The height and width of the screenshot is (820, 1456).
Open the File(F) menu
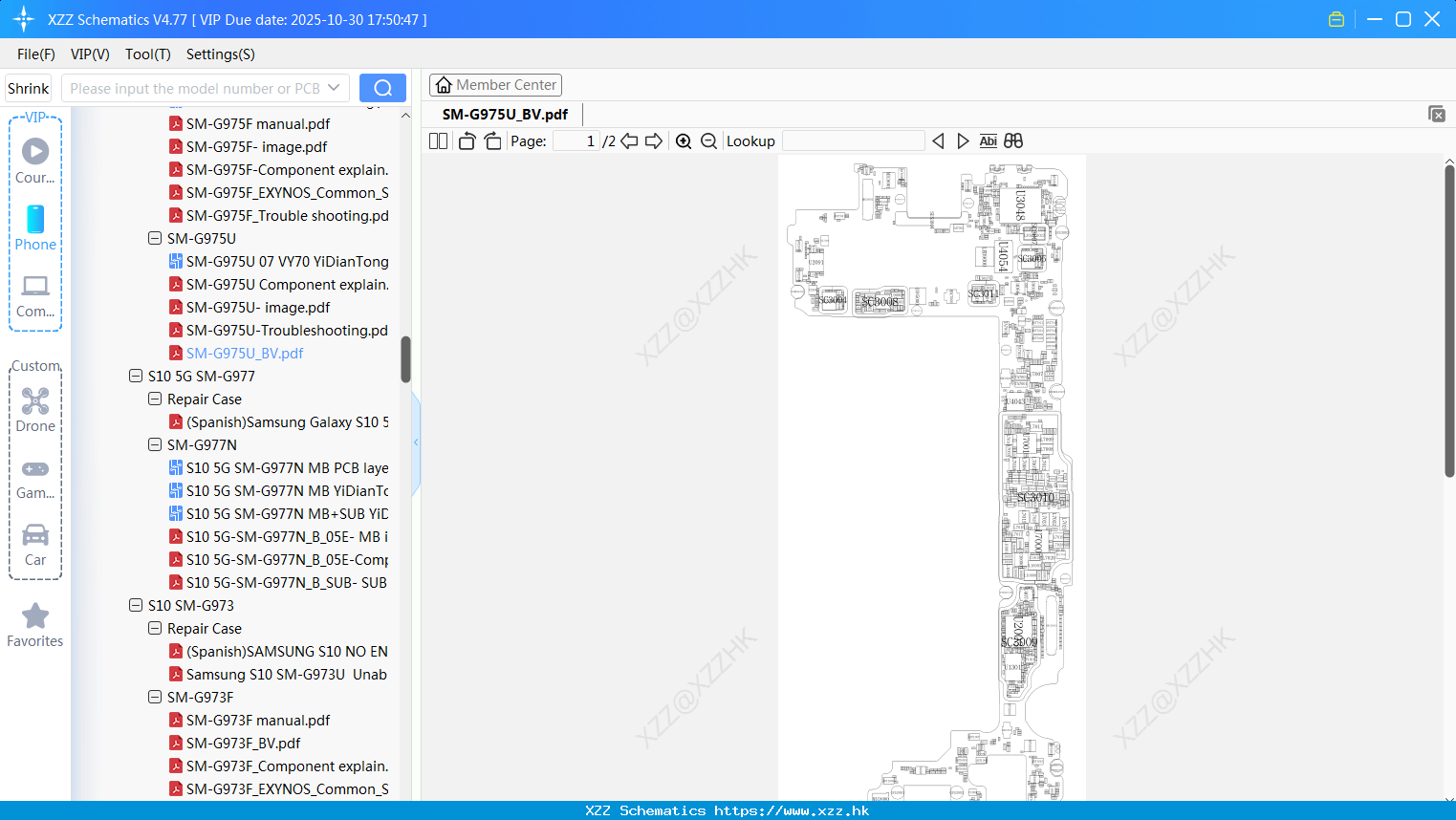coord(35,54)
